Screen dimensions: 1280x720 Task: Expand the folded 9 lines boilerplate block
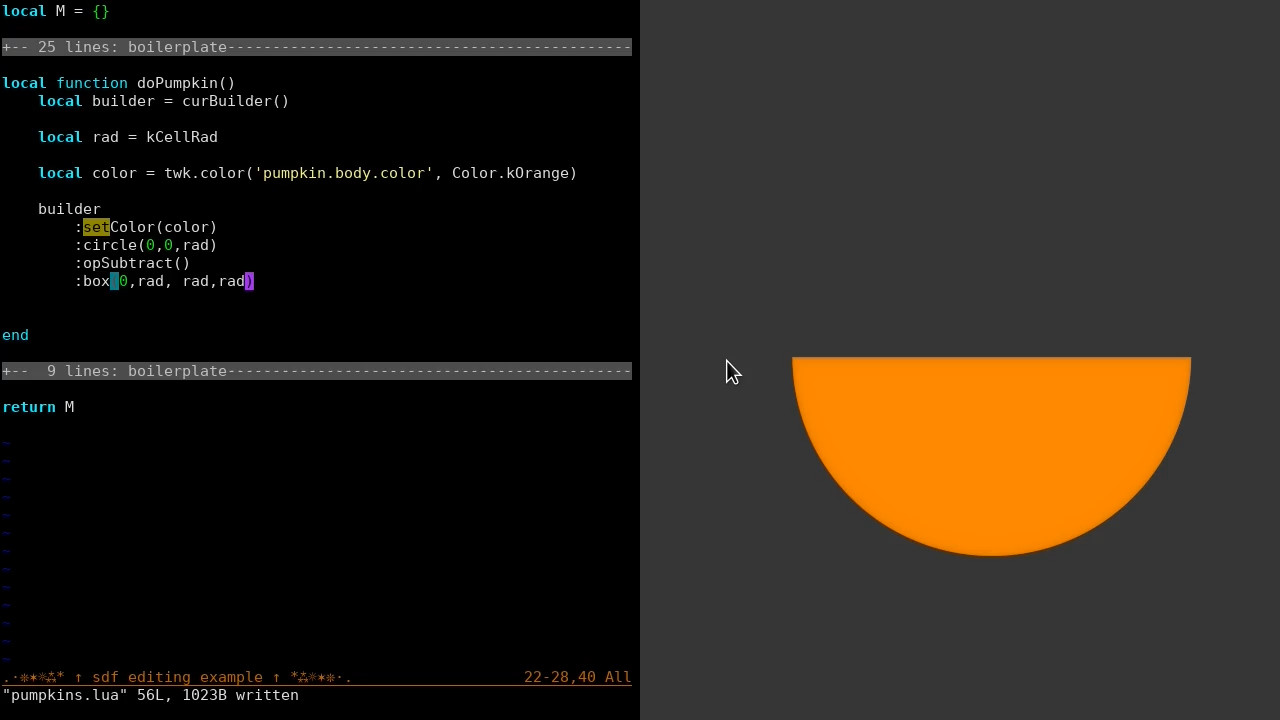point(317,371)
